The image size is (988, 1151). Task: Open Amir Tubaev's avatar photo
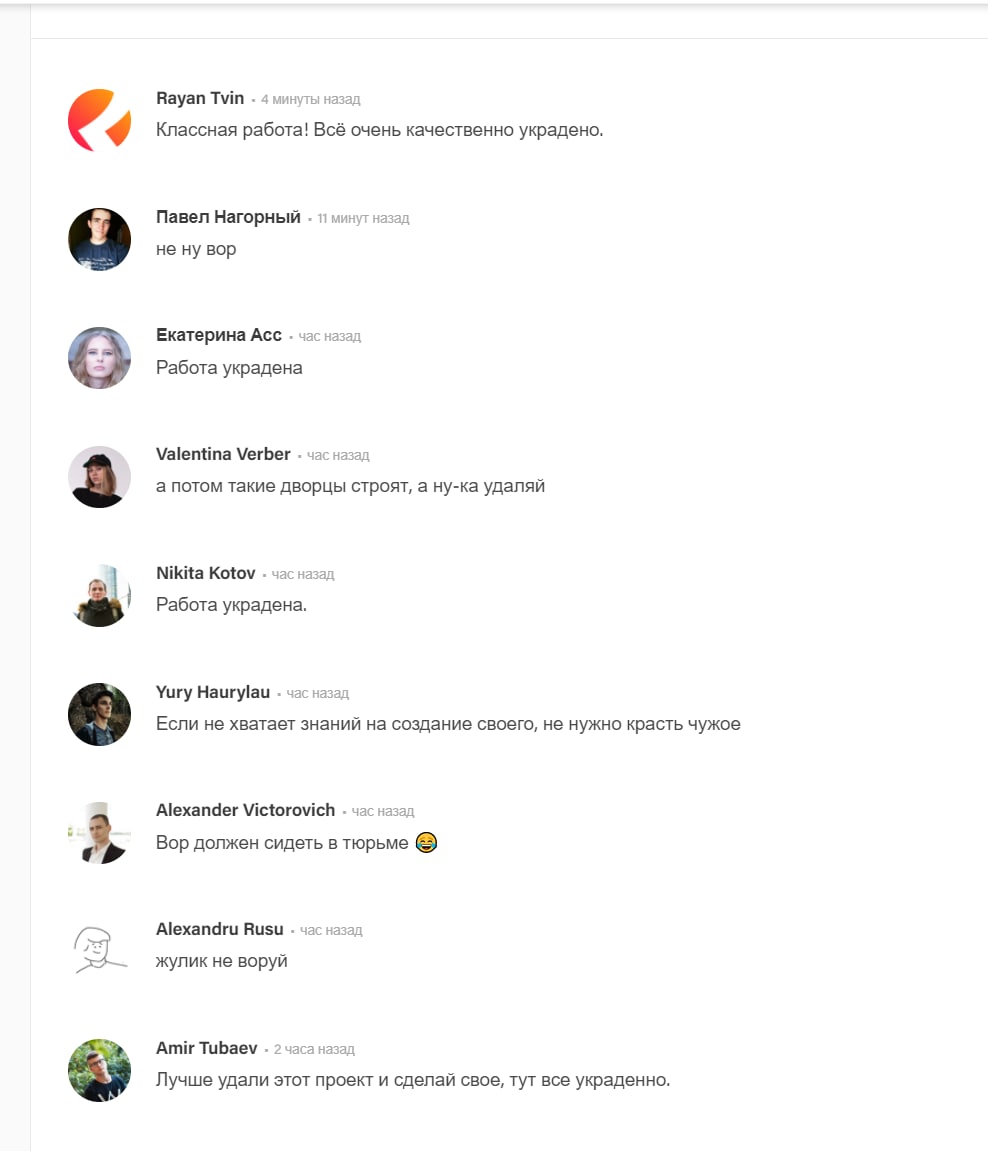click(x=99, y=1070)
